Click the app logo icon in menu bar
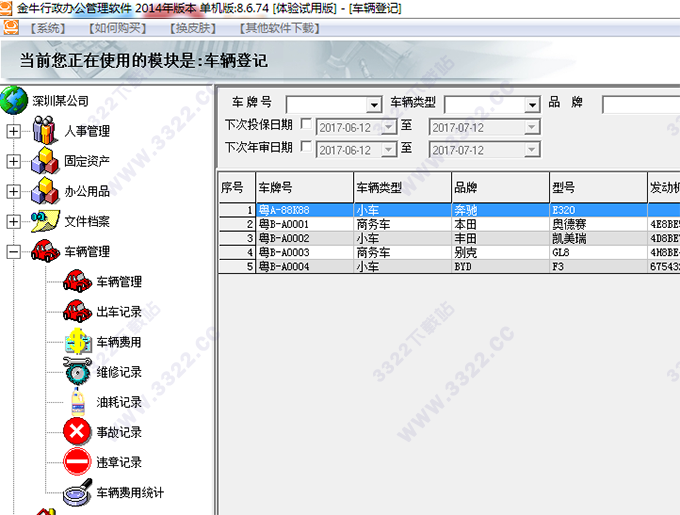Viewport: 680px width, 515px height. tap(11, 27)
